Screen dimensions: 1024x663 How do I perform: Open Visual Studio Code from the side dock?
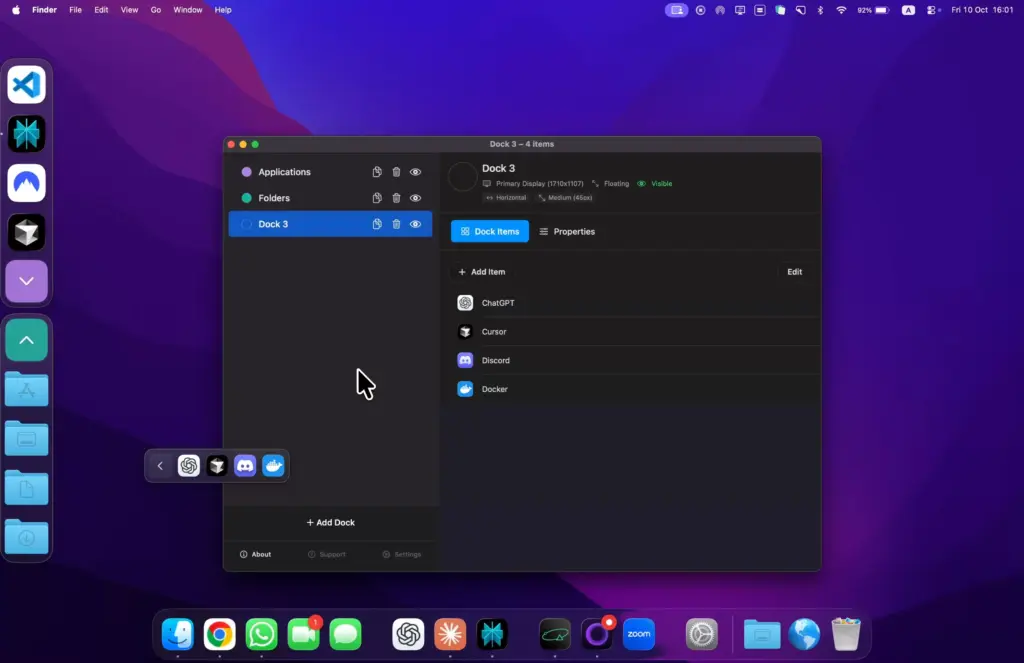tap(27, 85)
